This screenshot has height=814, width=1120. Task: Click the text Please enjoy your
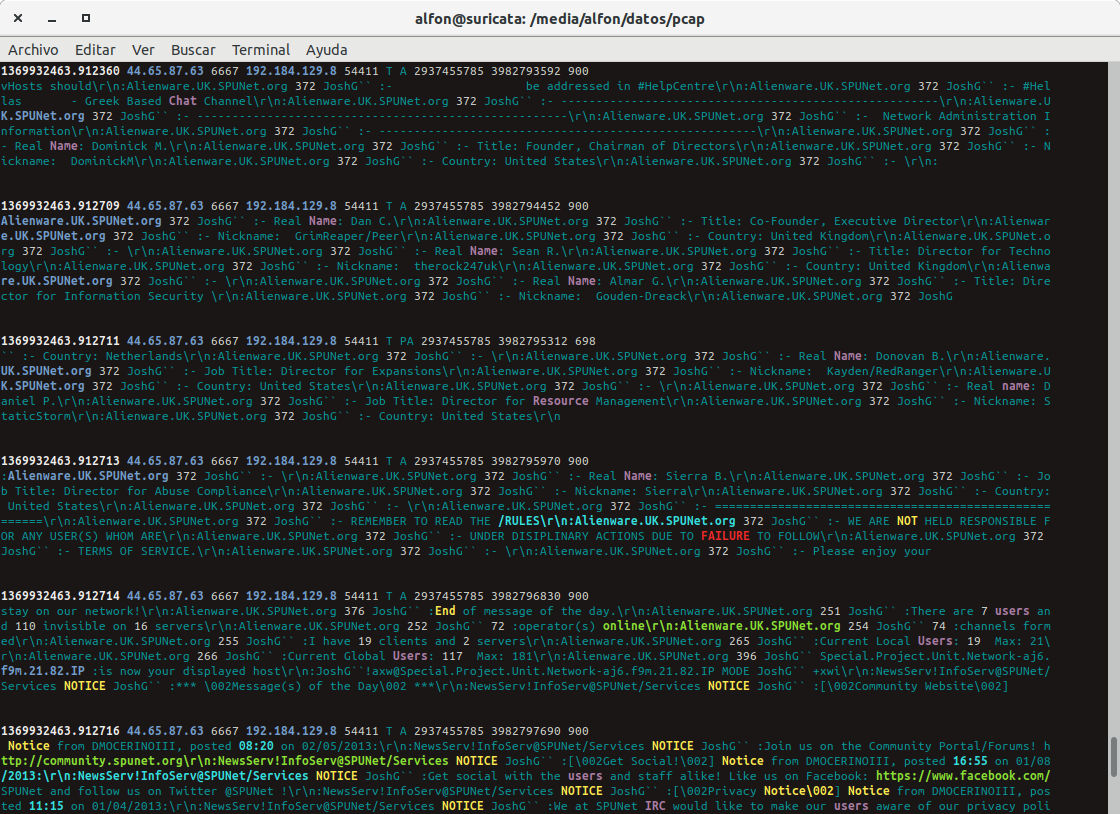[871, 551]
